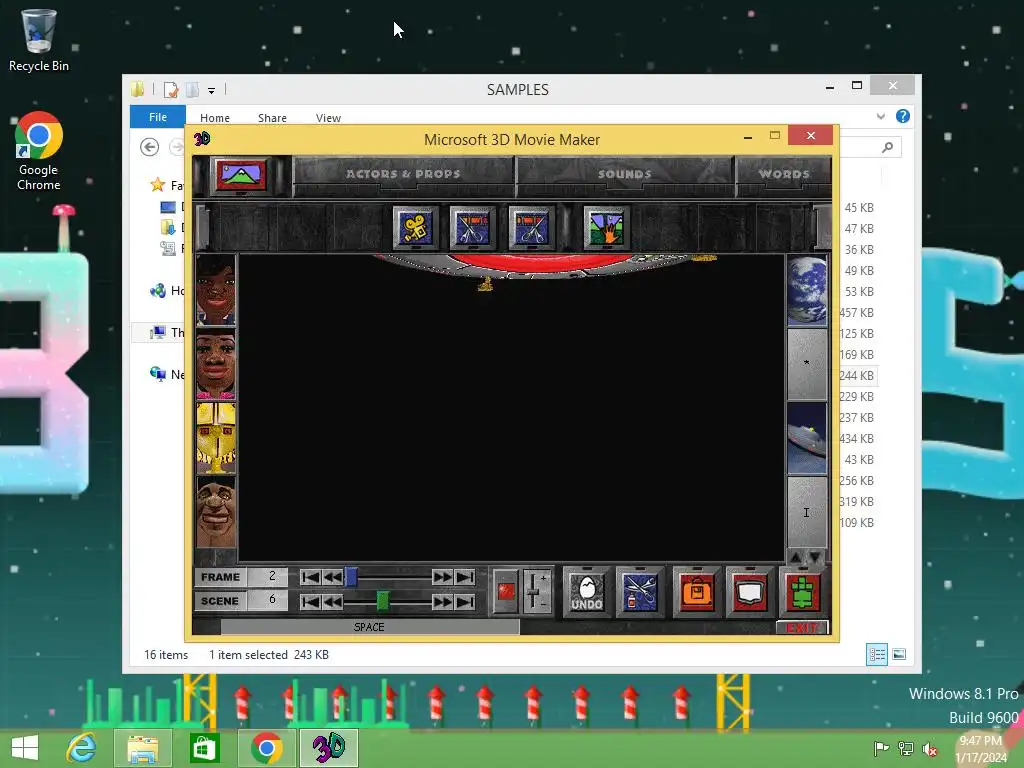Open Share tab in SAMPLES window
1024x768 pixels.
point(272,118)
